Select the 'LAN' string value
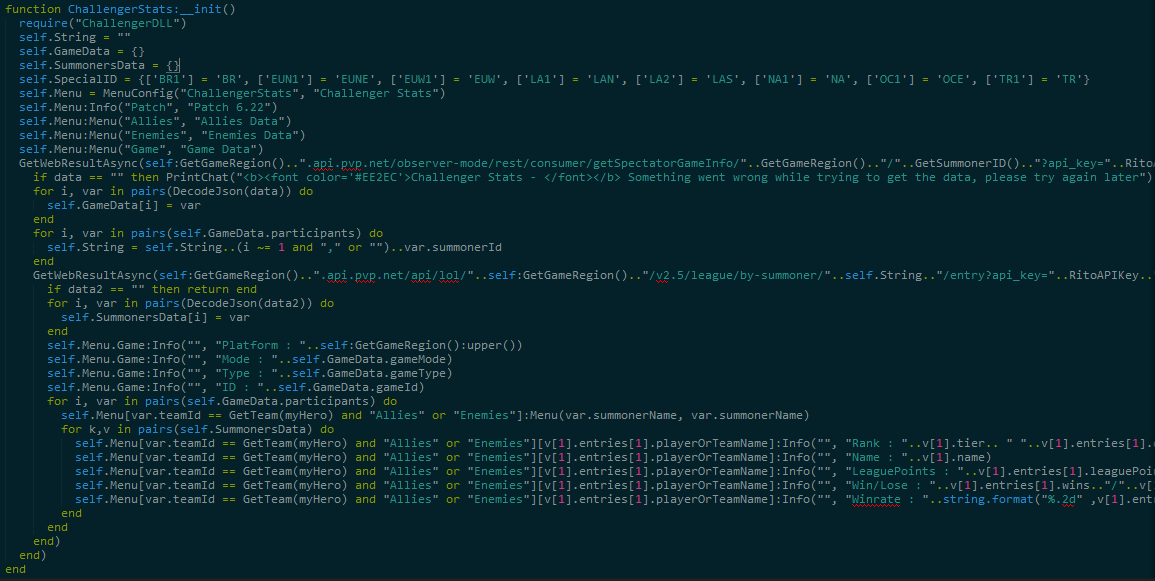This screenshot has height=581, width=1155. tap(603, 79)
